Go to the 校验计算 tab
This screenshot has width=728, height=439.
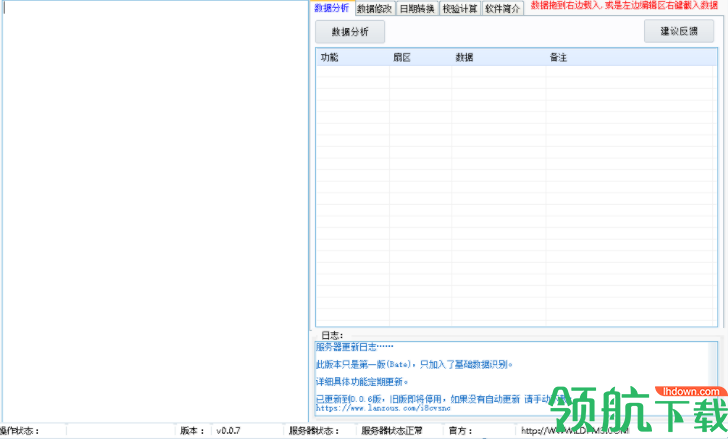point(460,9)
